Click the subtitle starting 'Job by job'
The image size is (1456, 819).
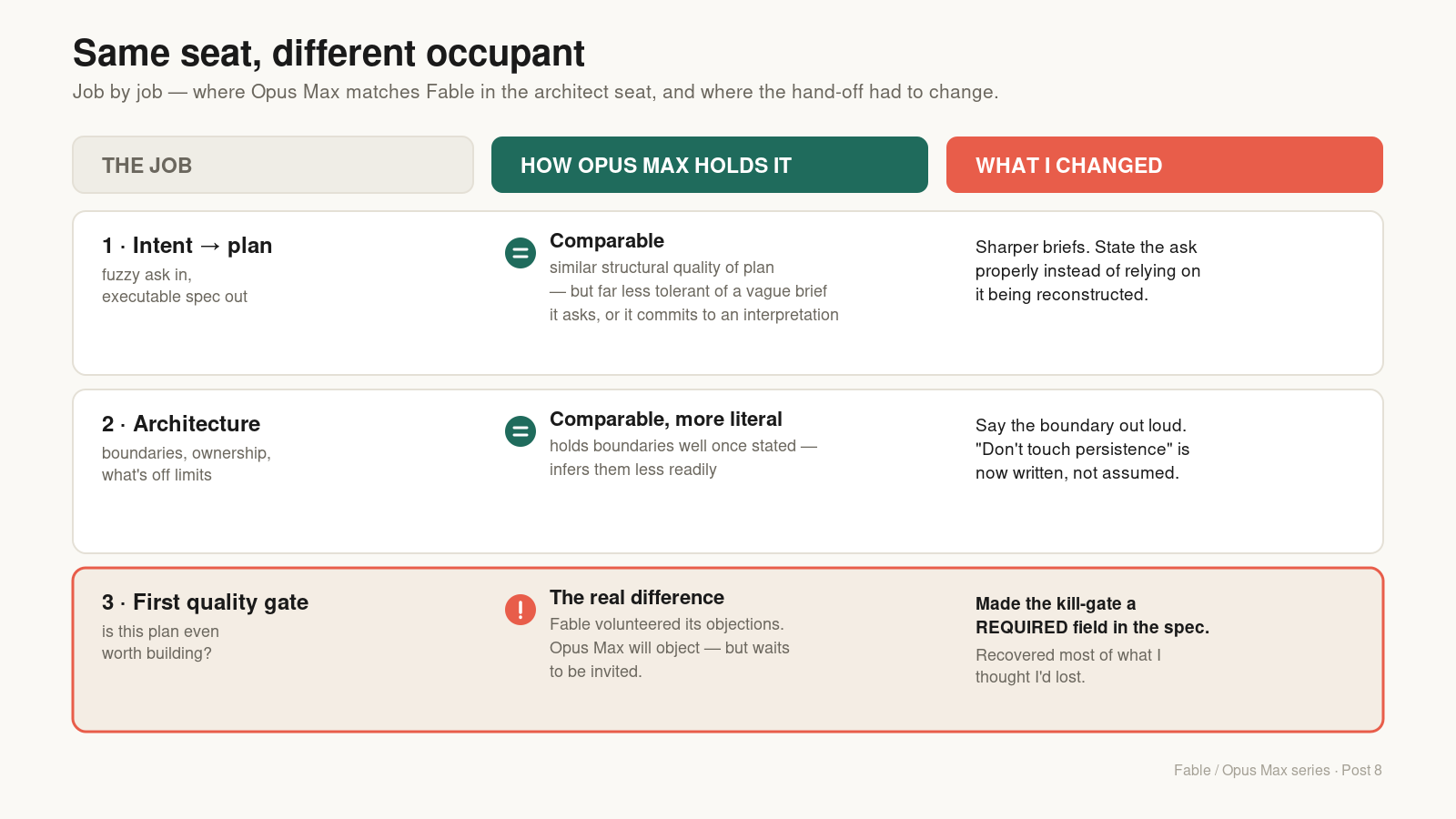[x=535, y=92]
